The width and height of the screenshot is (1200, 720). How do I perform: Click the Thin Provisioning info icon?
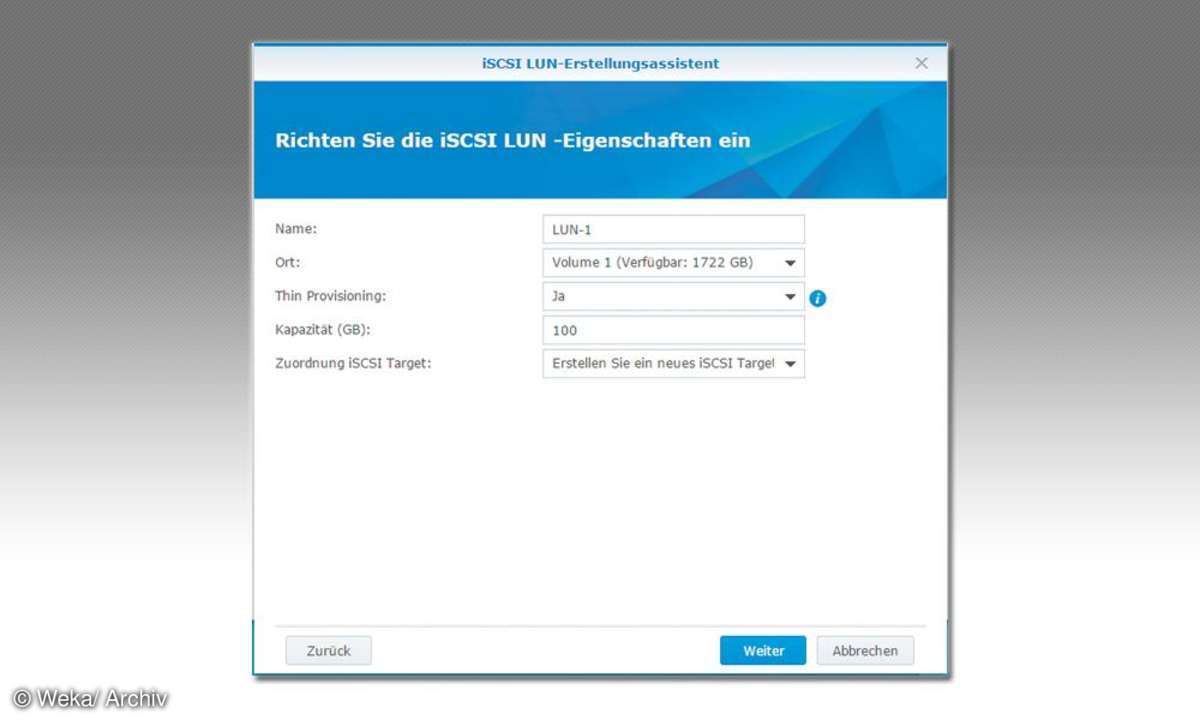tap(817, 298)
